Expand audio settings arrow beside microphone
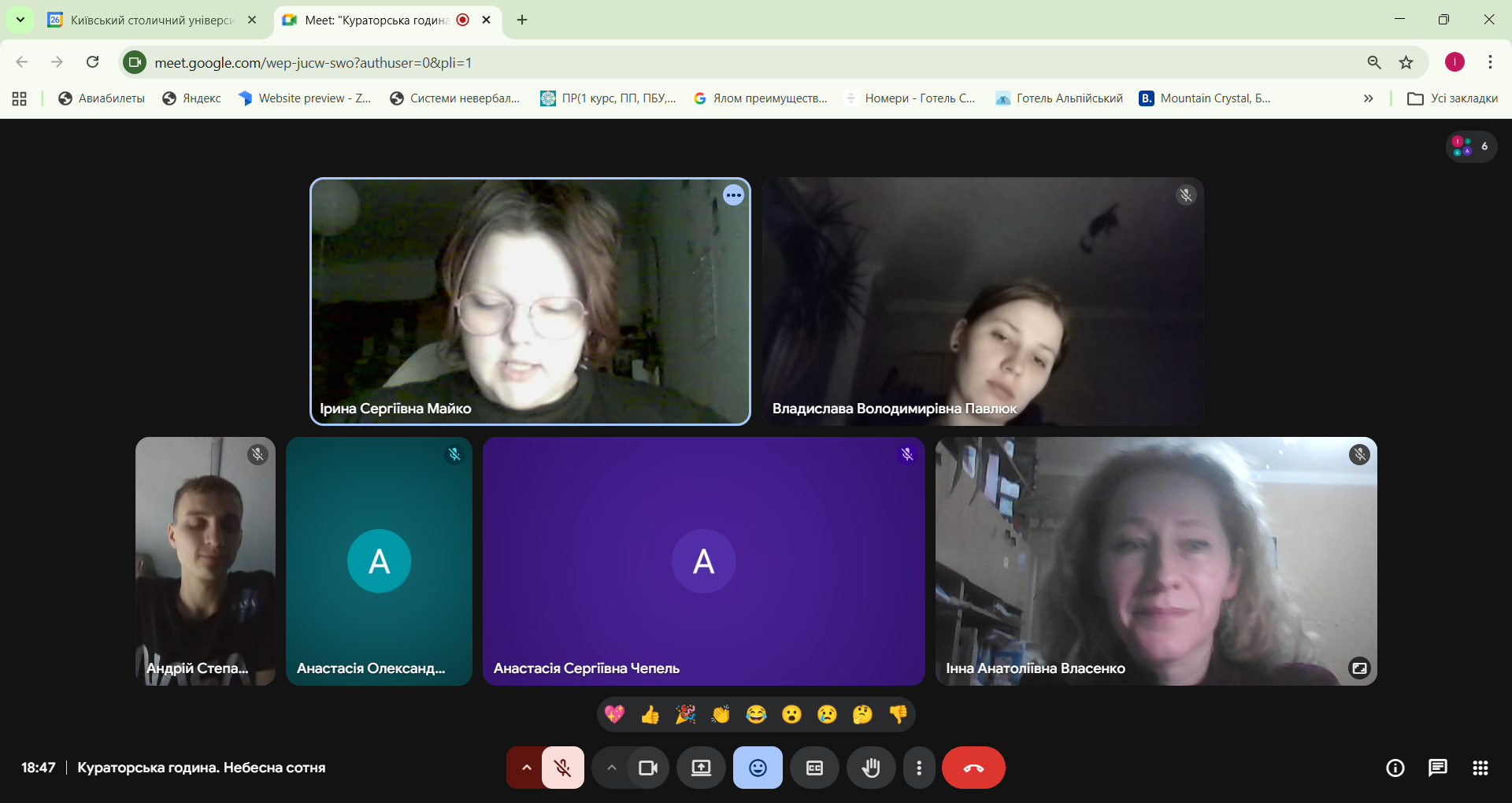Screen dimensions: 1512x803 click(526, 768)
